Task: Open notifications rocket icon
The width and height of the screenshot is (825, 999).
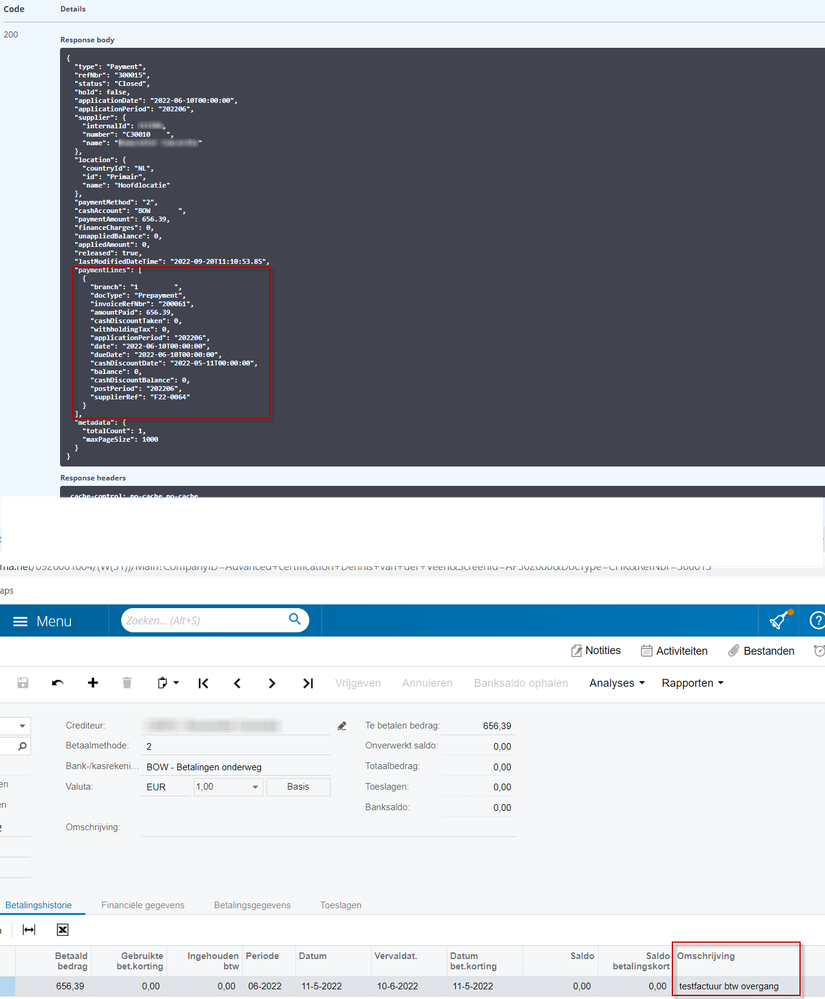Action: [x=781, y=619]
